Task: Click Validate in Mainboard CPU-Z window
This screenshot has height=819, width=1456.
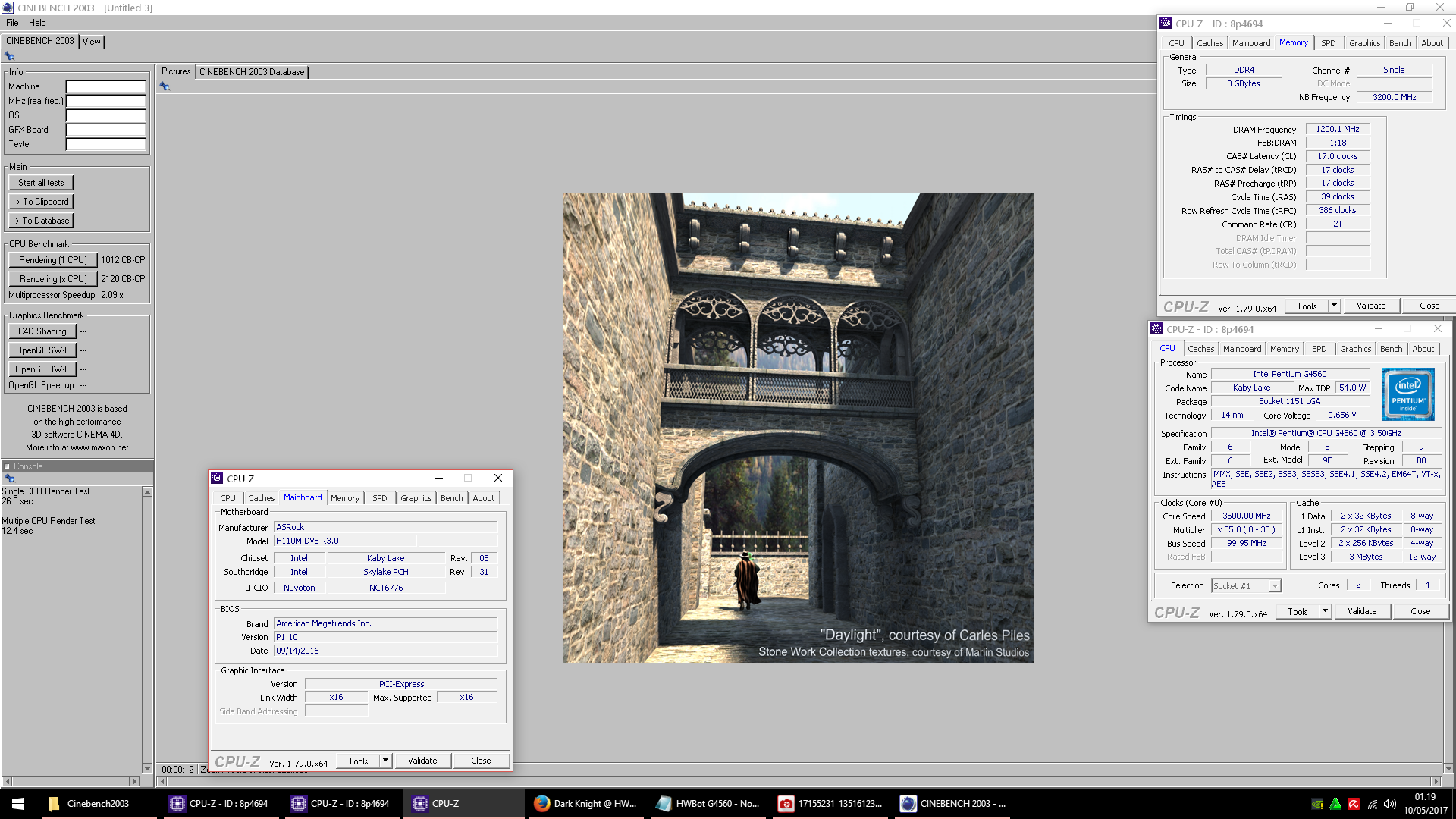Action: click(x=422, y=761)
